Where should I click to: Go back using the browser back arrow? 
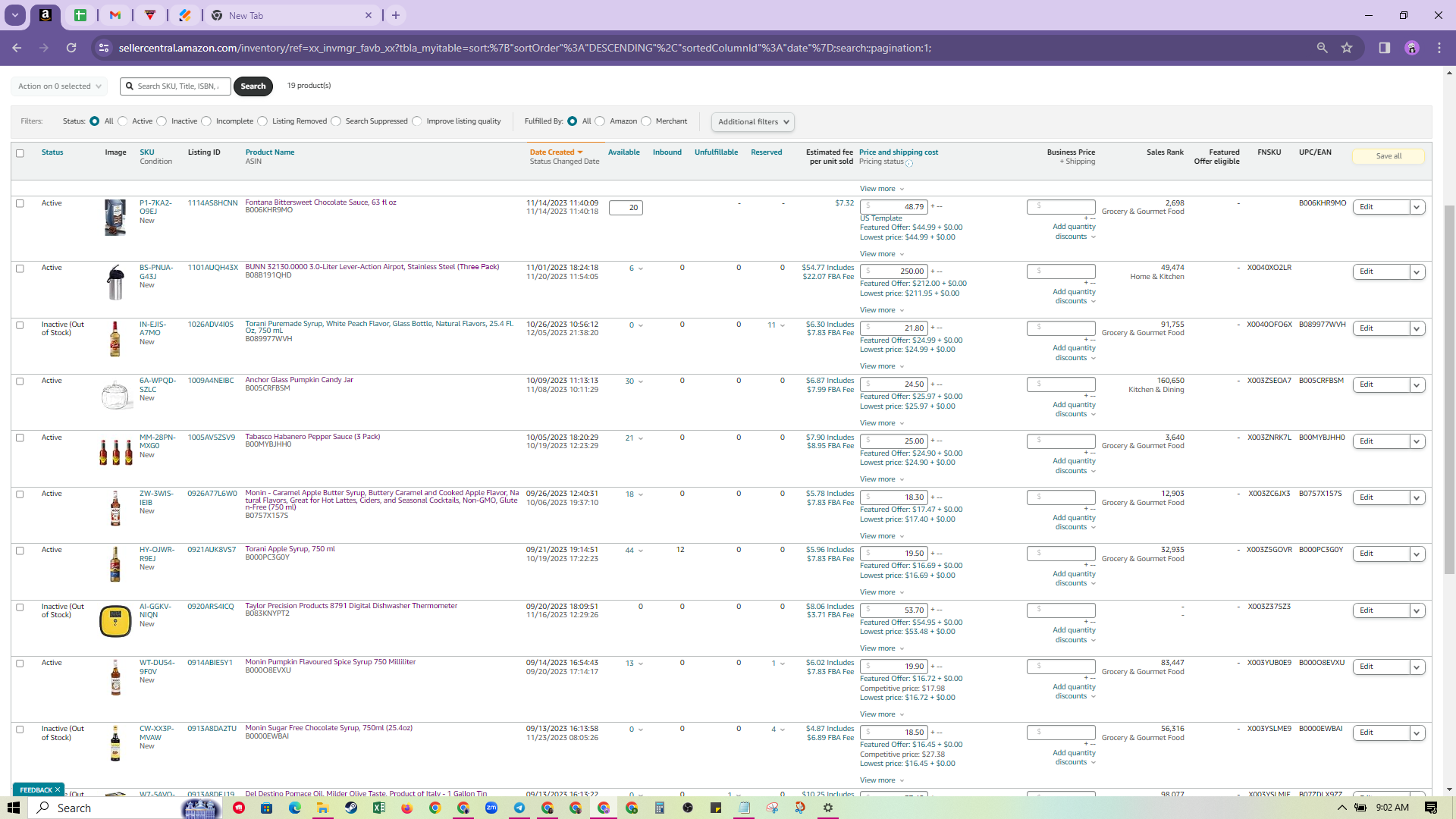(17, 48)
